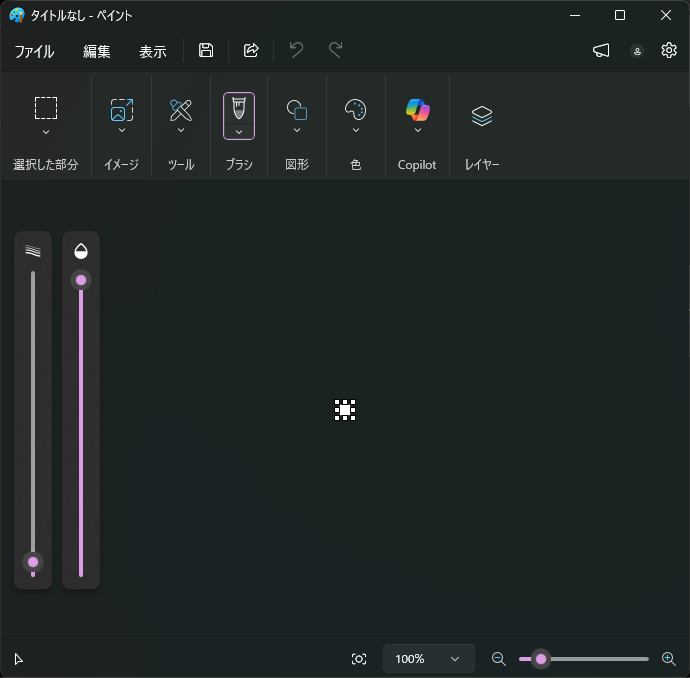Open Paint settings gear icon
This screenshot has width=690, height=678.
669,51
